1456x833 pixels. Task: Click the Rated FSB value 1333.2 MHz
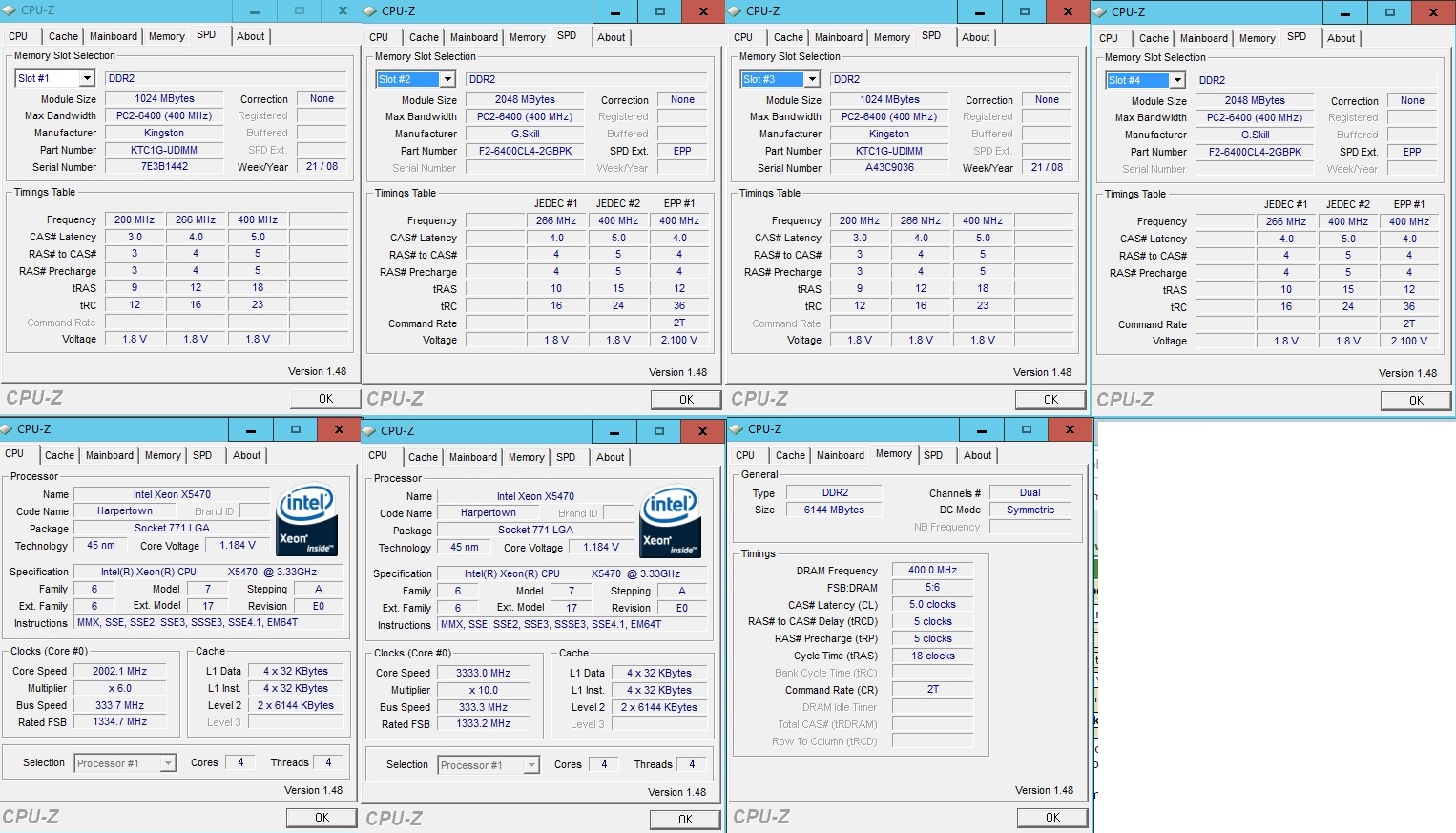(483, 724)
